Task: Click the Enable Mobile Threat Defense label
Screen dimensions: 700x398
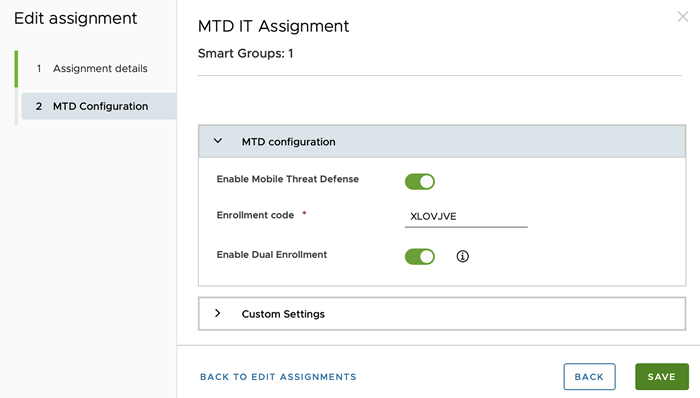Action: 288,179
